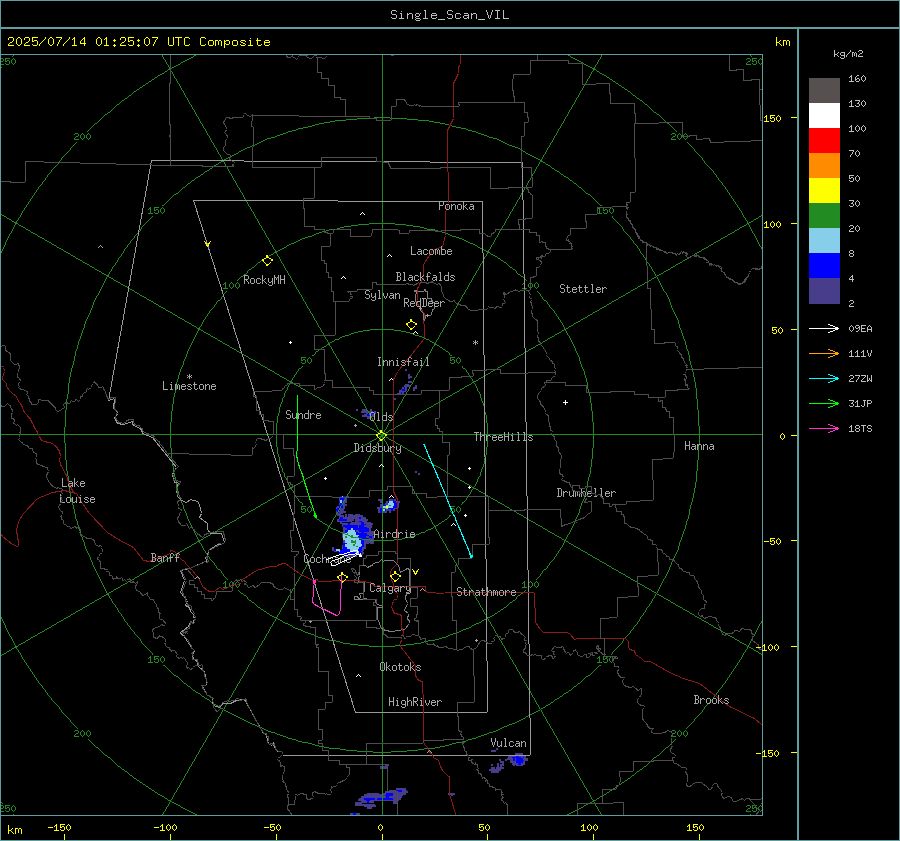
Task: Click the Drumheller town label
Action: click(586, 493)
